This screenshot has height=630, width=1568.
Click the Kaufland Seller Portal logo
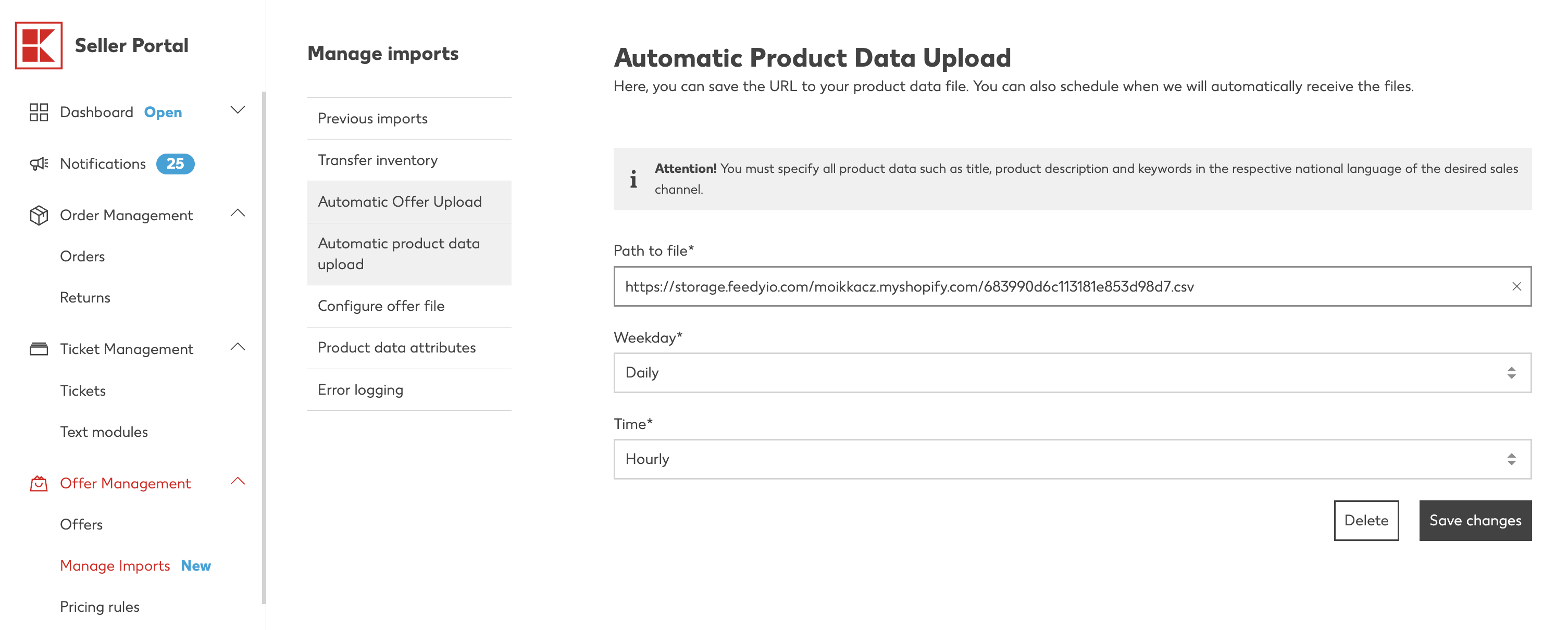[39, 45]
